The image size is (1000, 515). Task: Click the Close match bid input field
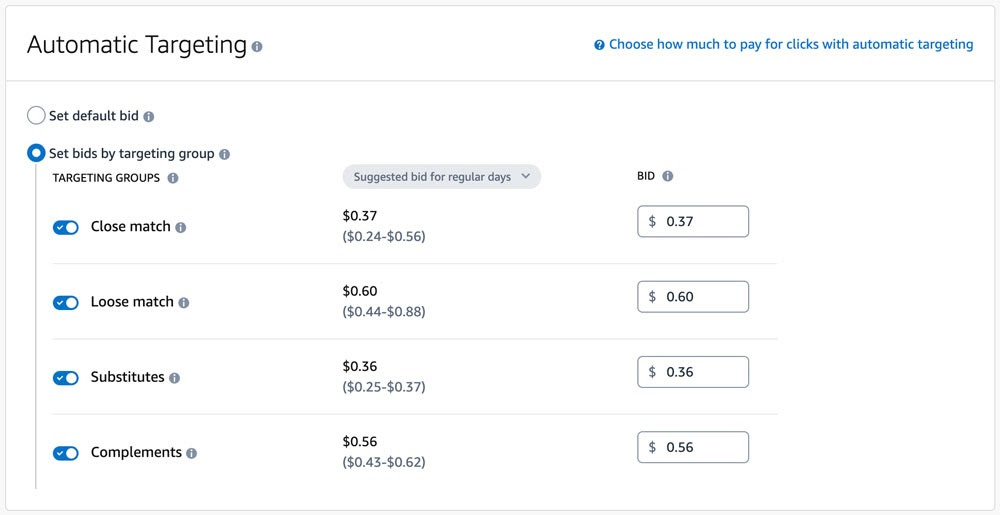(x=700, y=222)
